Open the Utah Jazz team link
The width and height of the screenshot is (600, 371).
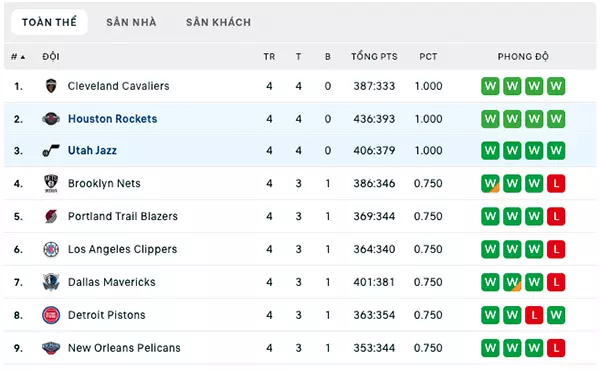tap(92, 151)
